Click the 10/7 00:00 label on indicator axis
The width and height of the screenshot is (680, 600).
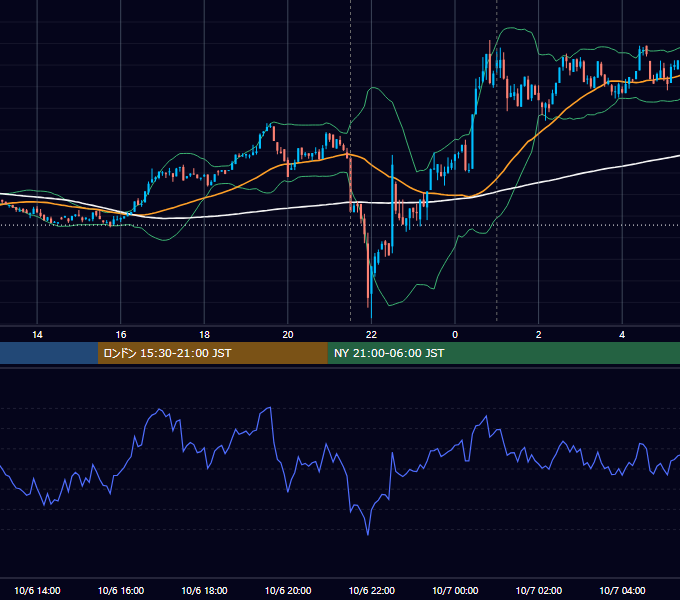click(x=455, y=590)
